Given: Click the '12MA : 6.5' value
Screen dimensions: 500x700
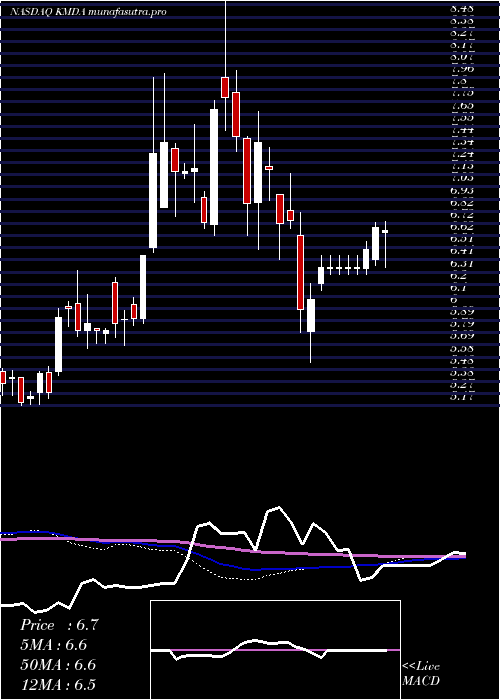Looking at the screenshot, I should (58, 685).
